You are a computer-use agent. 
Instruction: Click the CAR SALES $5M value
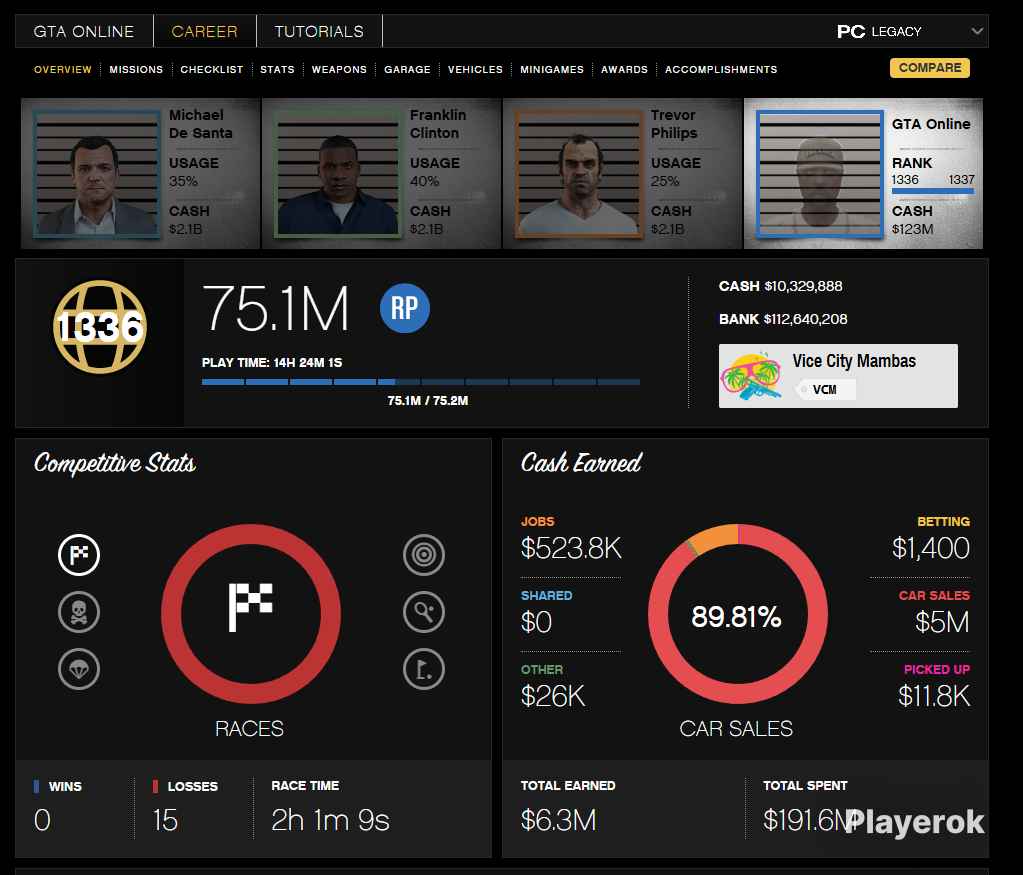(x=942, y=622)
